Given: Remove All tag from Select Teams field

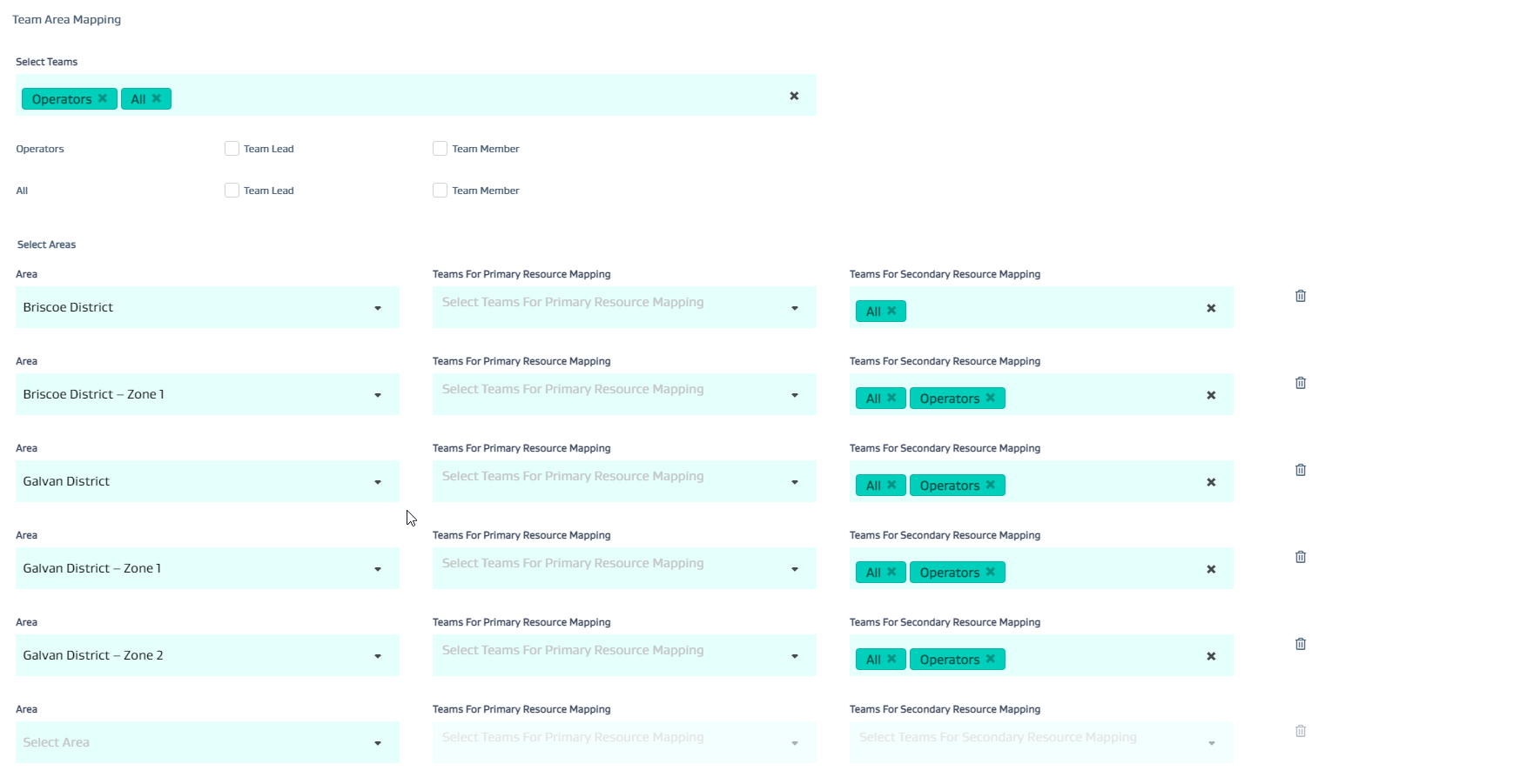Looking at the screenshot, I should (157, 98).
